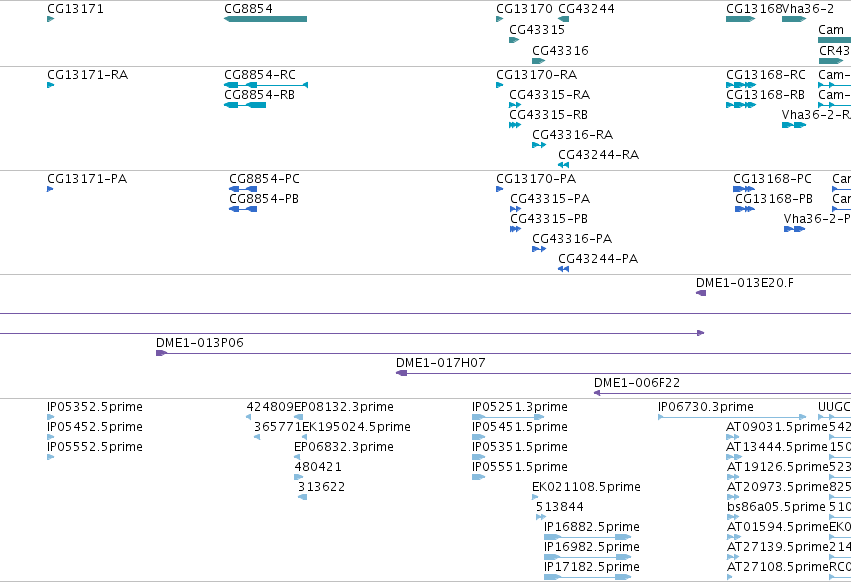
Task: Click BAC clone DME1-013P06
Action: 200,343
